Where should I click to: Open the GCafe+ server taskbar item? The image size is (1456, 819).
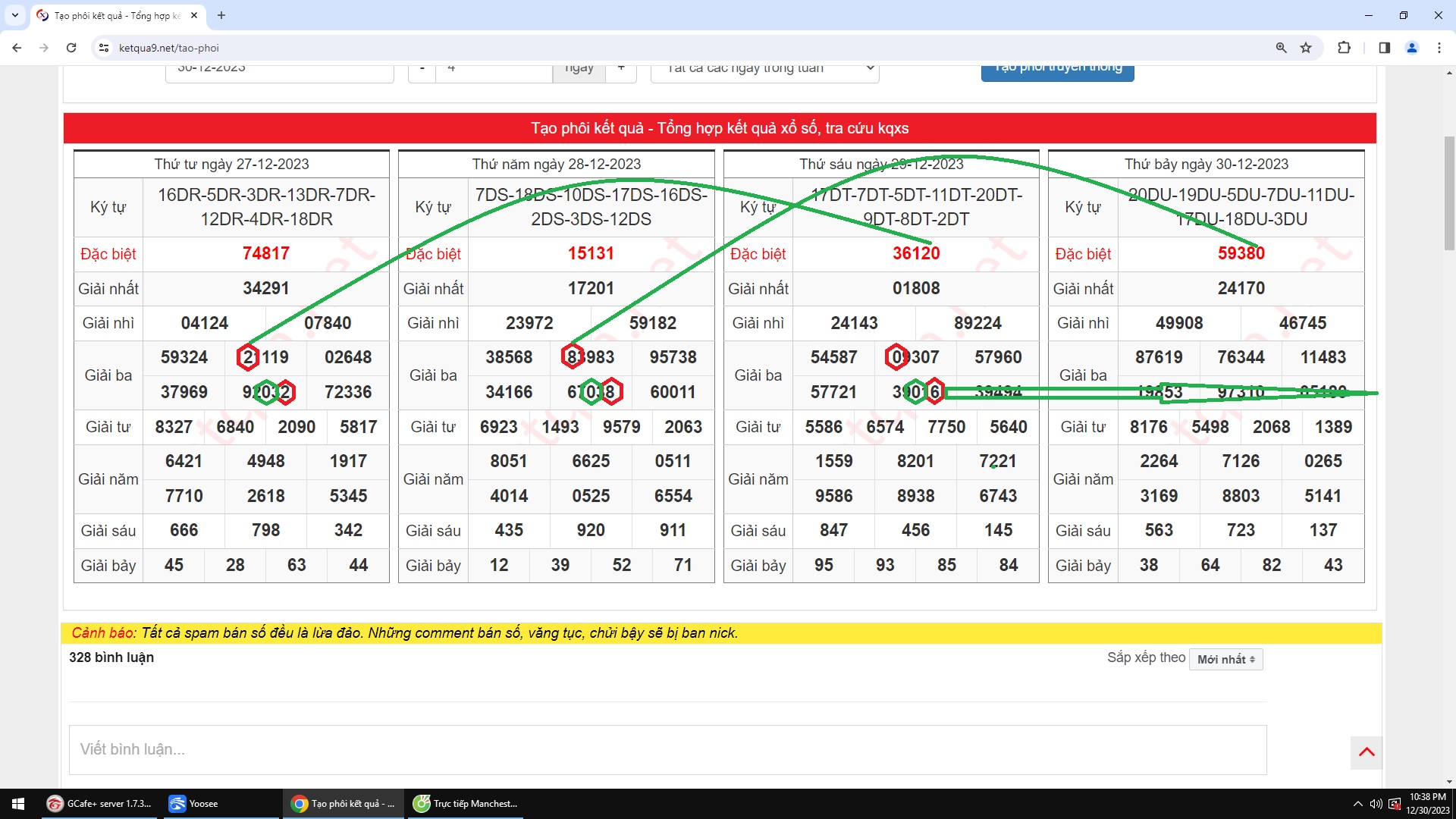[x=100, y=804]
